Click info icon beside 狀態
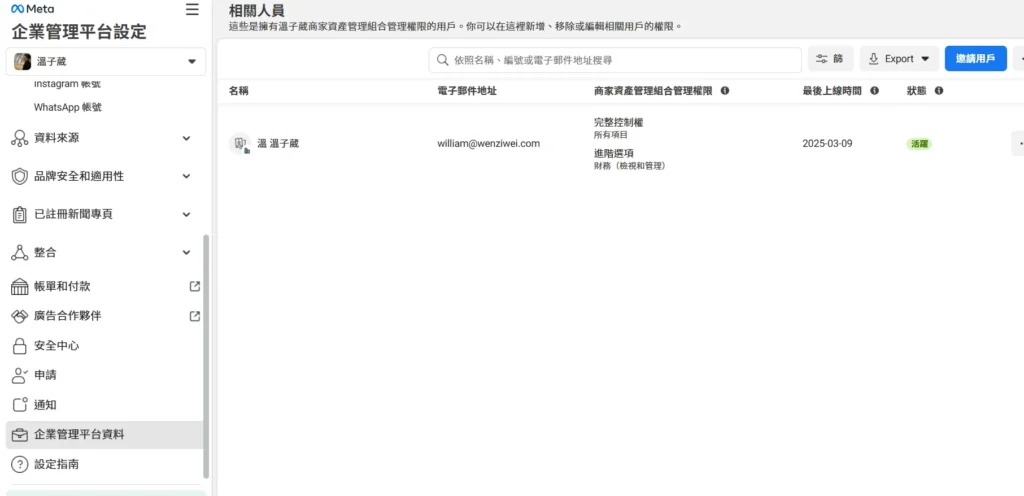This screenshot has width=1024, height=496. (938, 91)
